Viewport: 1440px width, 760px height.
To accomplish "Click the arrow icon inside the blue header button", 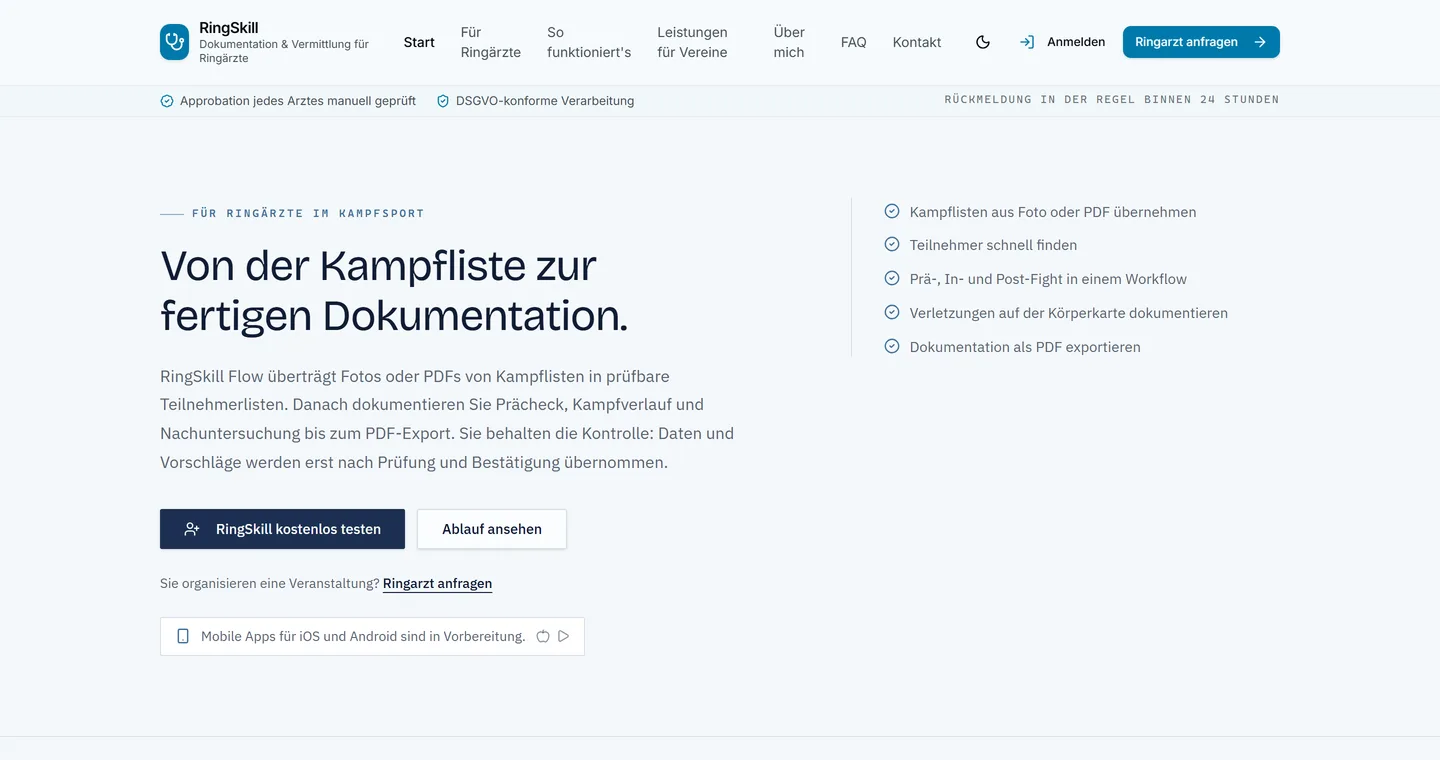I will tap(1260, 42).
